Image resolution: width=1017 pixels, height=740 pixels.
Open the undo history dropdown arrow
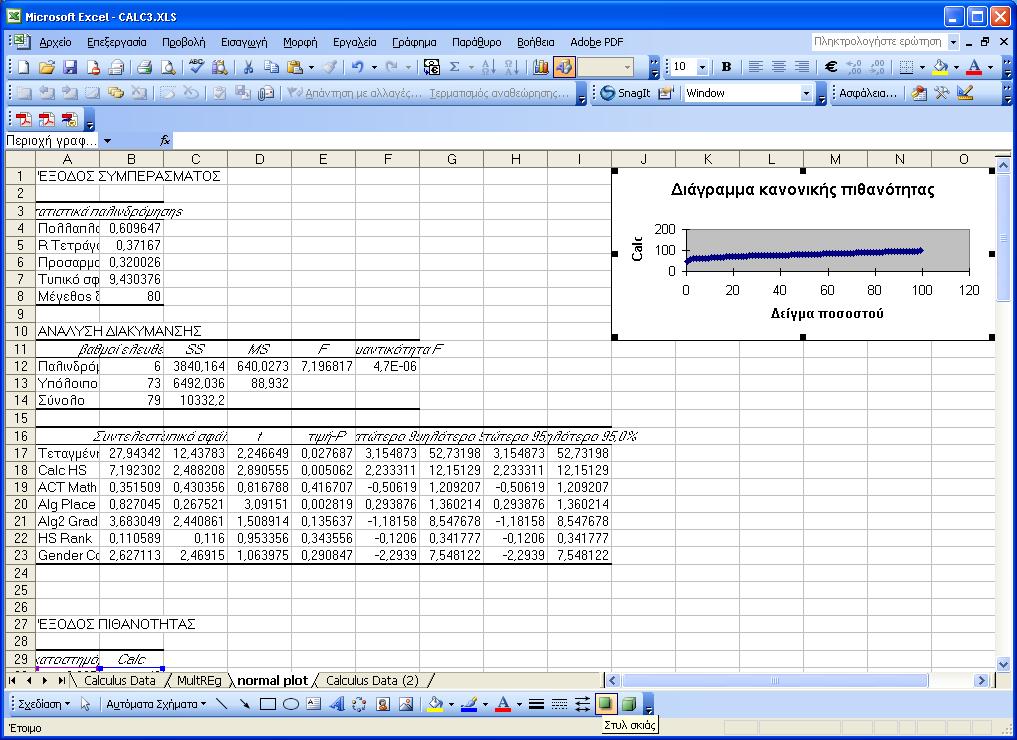374,67
